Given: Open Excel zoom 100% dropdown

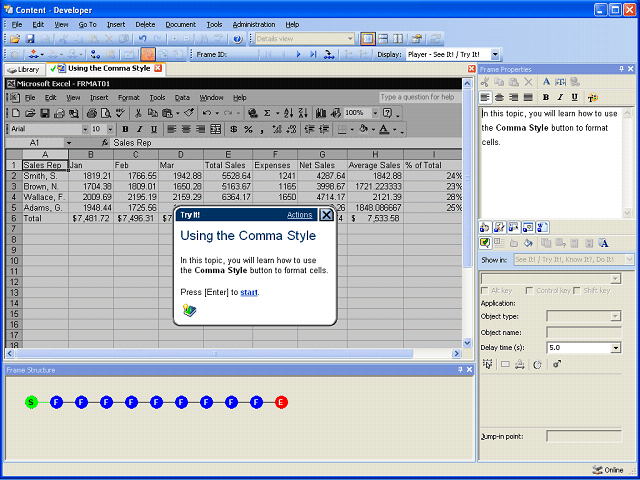Looking at the screenshot, I should tap(375, 113).
